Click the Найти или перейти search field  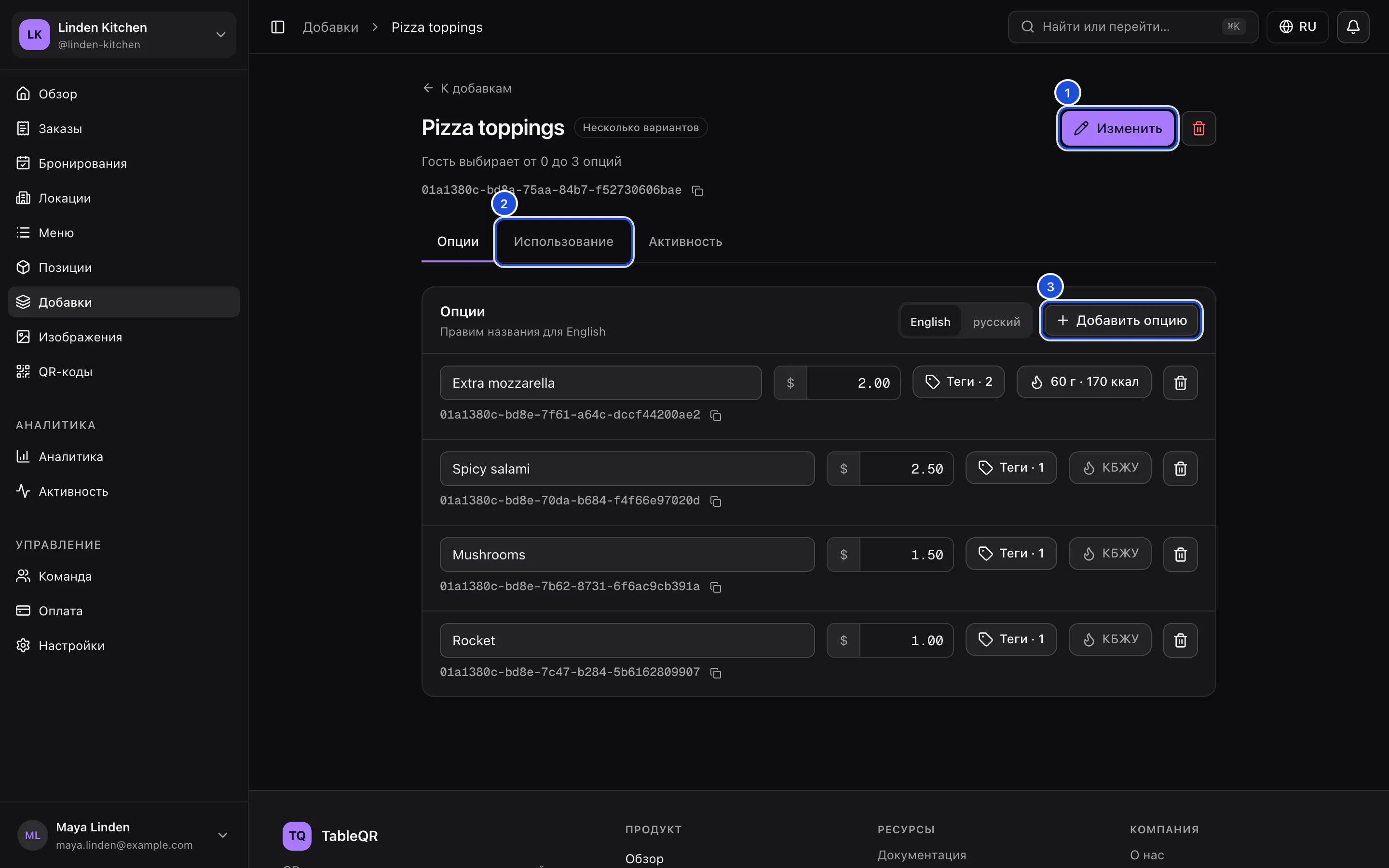[1132, 27]
